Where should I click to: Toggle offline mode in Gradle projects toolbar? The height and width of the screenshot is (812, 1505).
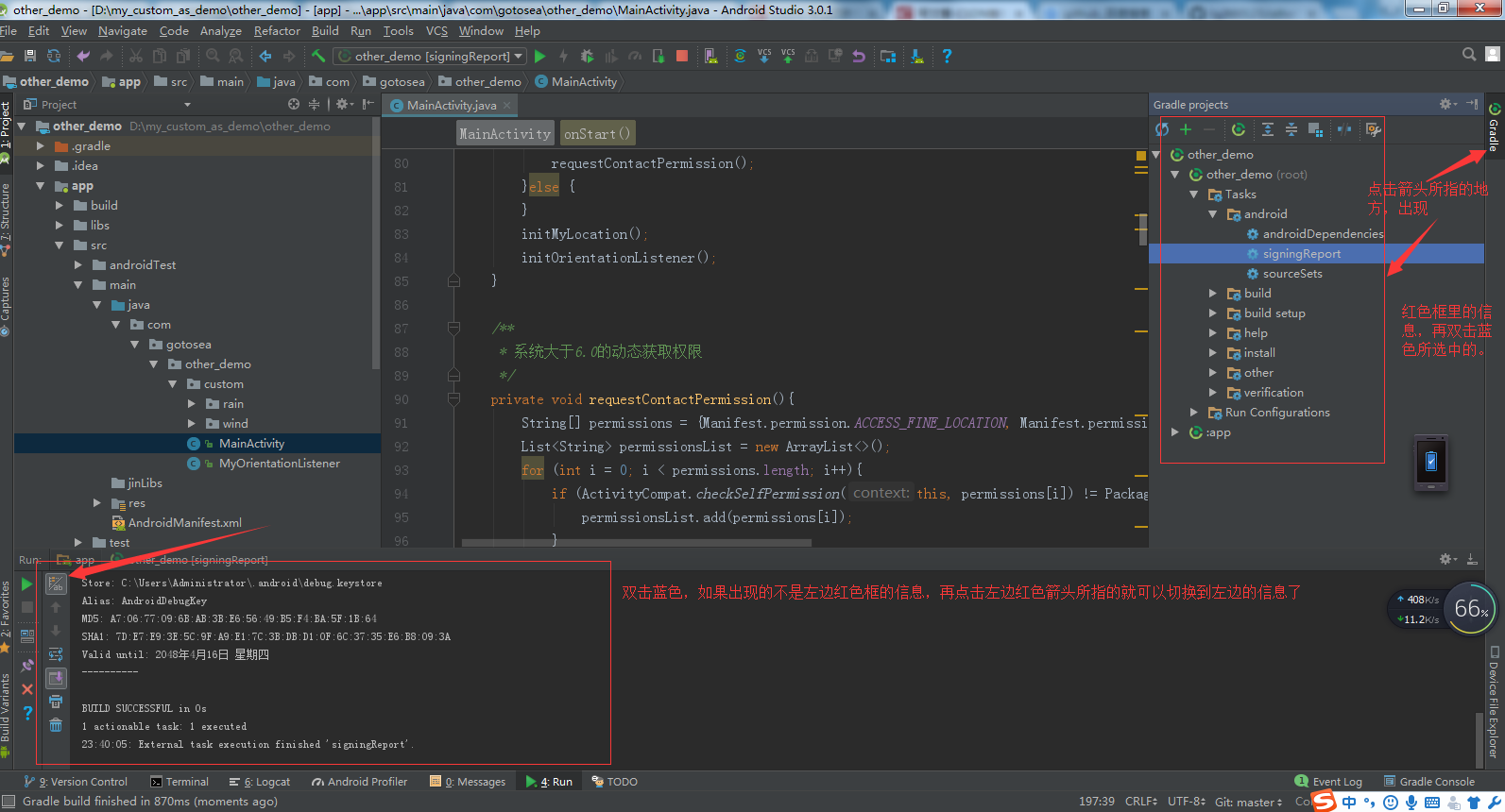click(1344, 129)
